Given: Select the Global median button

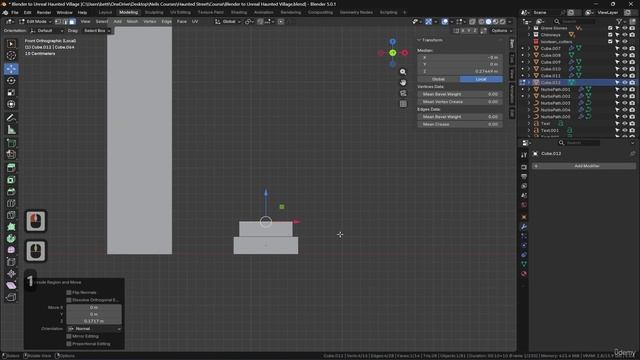Looking at the screenshot, I should click(x=438, y=79).
